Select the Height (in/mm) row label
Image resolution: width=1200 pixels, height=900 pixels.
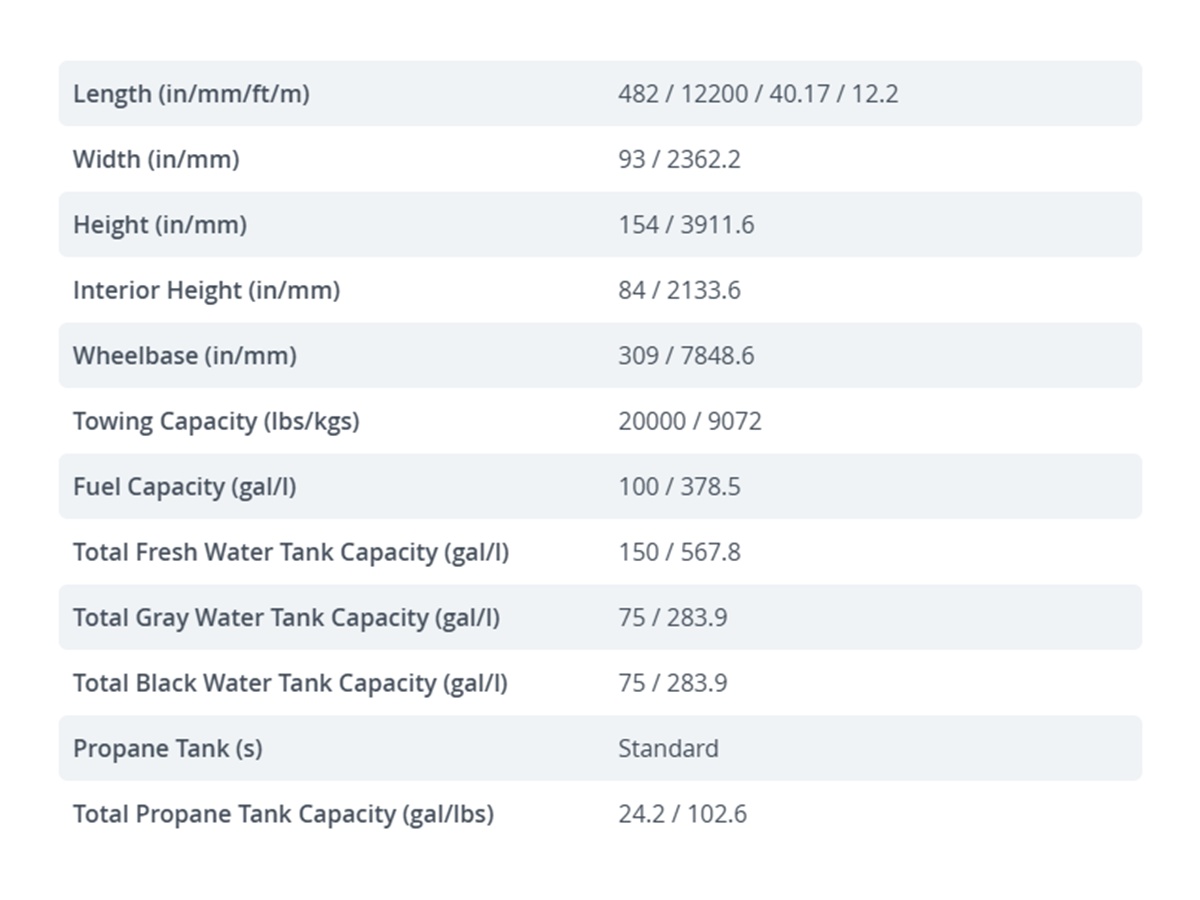pos(160,225)
